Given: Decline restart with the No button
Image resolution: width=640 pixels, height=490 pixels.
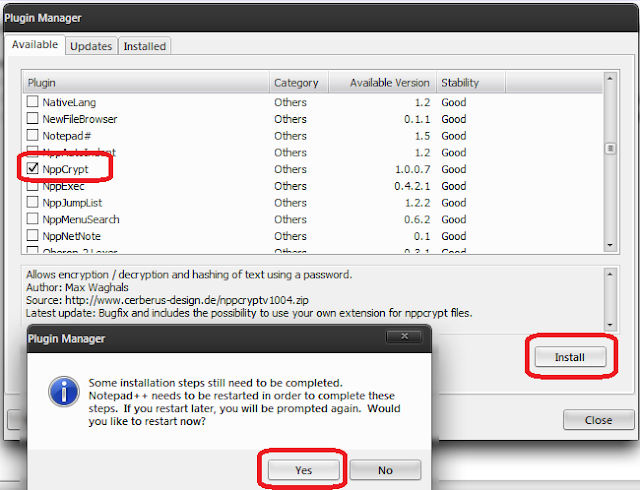Looking at the screenshot, I should click(x=385, y=470).
